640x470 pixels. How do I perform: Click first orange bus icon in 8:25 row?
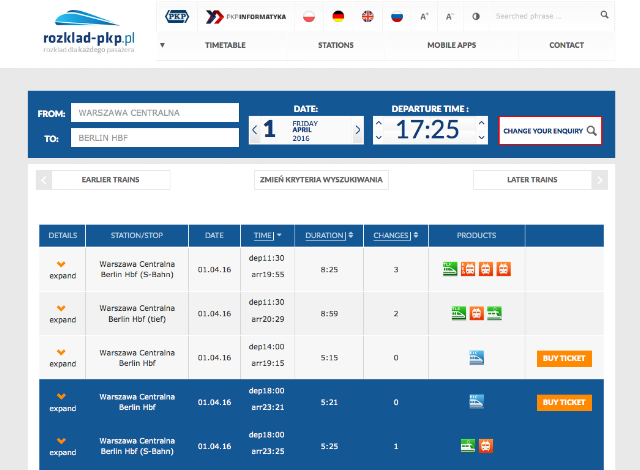tap(468, 269)
